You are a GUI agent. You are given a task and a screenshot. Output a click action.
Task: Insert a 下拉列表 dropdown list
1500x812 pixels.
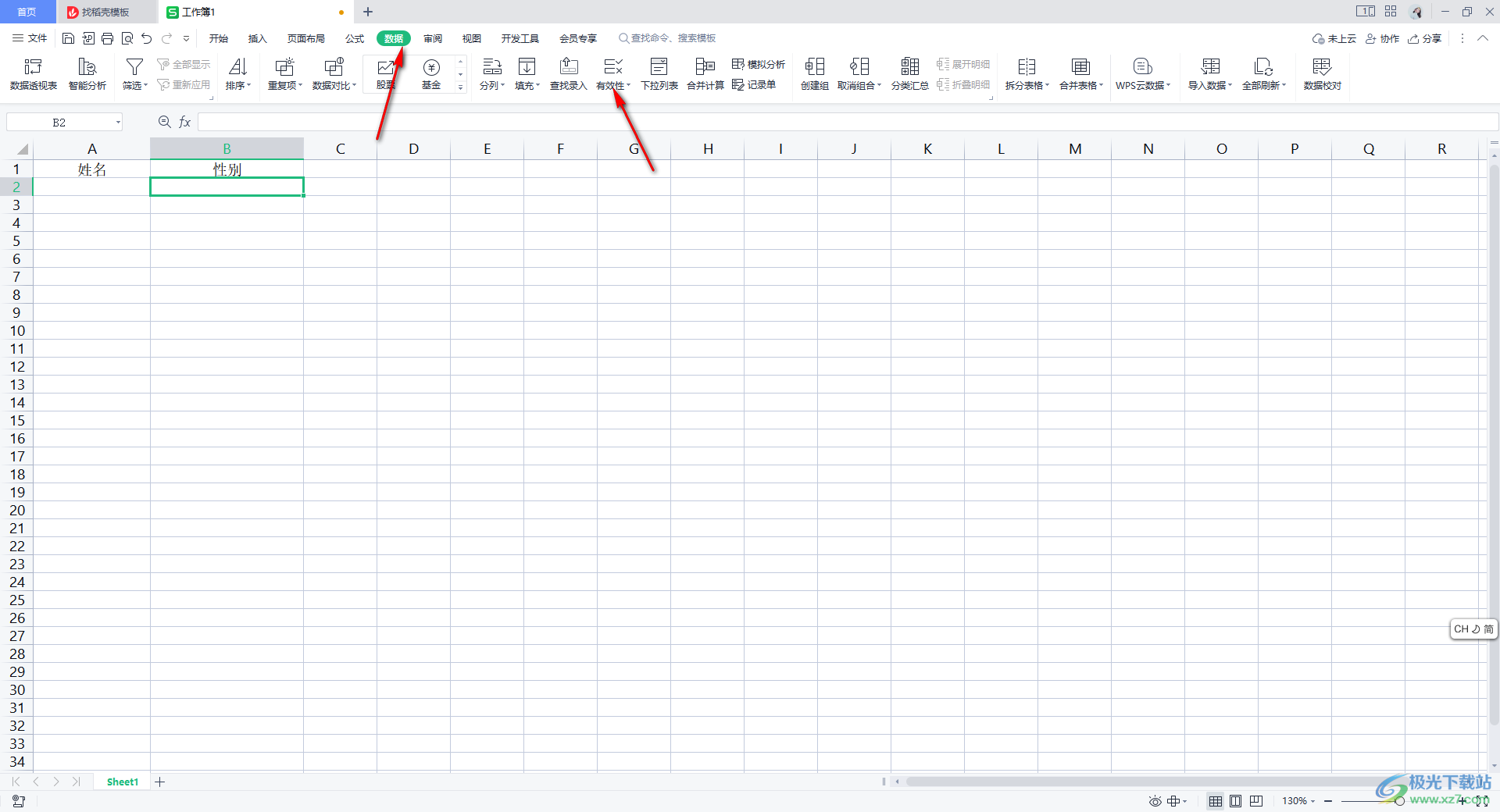659,74
